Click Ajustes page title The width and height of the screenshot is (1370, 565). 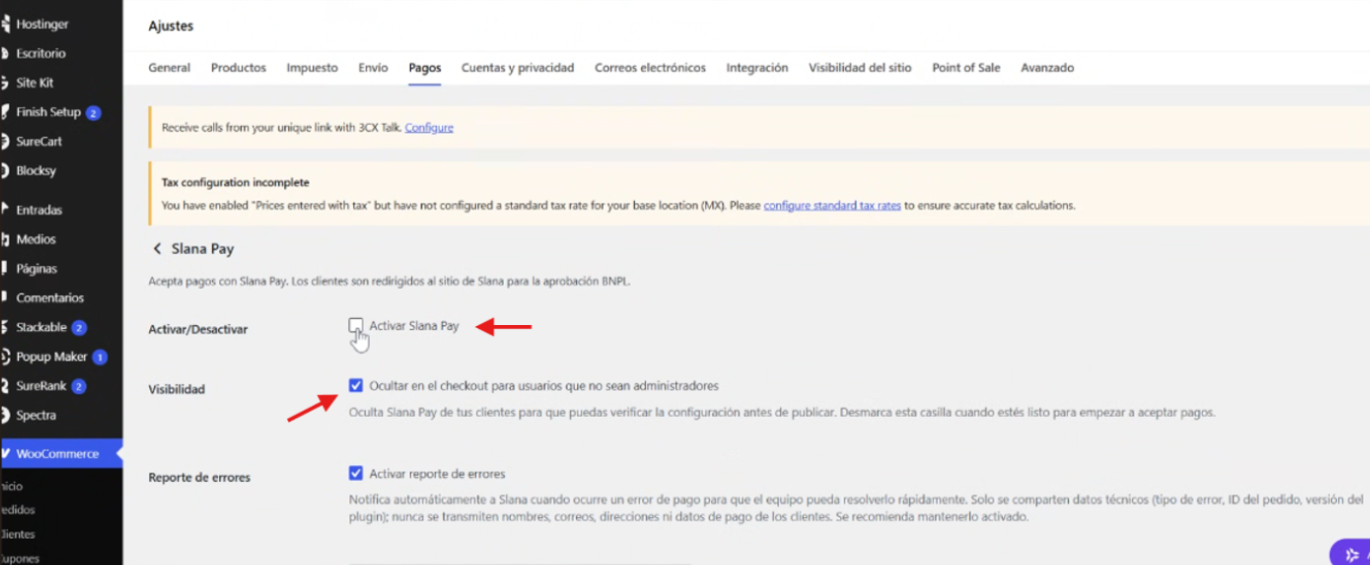pyautogui.click(x=171, y=26)
